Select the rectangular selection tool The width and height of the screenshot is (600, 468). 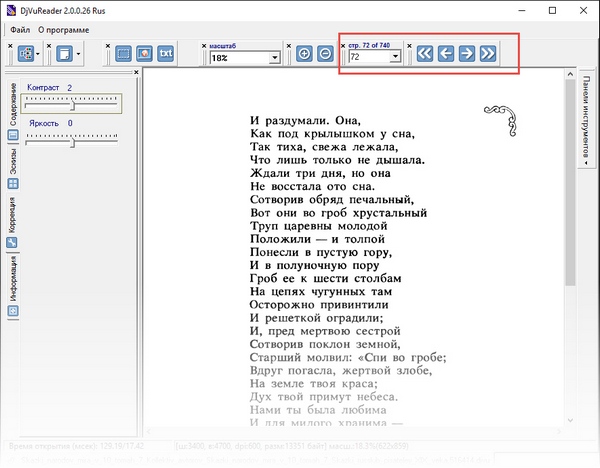click(x=123, y=54)
